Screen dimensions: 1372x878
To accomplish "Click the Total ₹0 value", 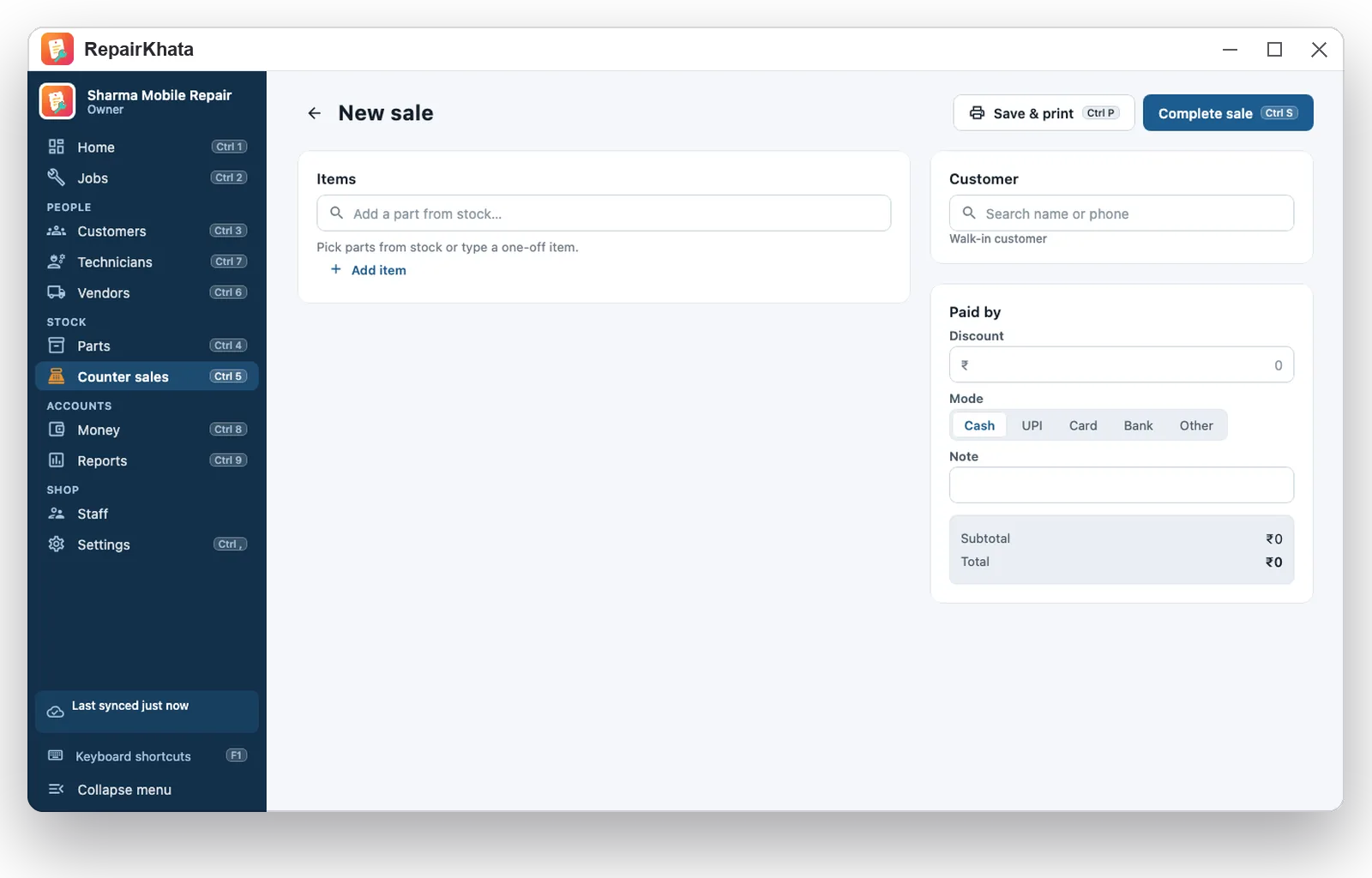I will 1274,562.
